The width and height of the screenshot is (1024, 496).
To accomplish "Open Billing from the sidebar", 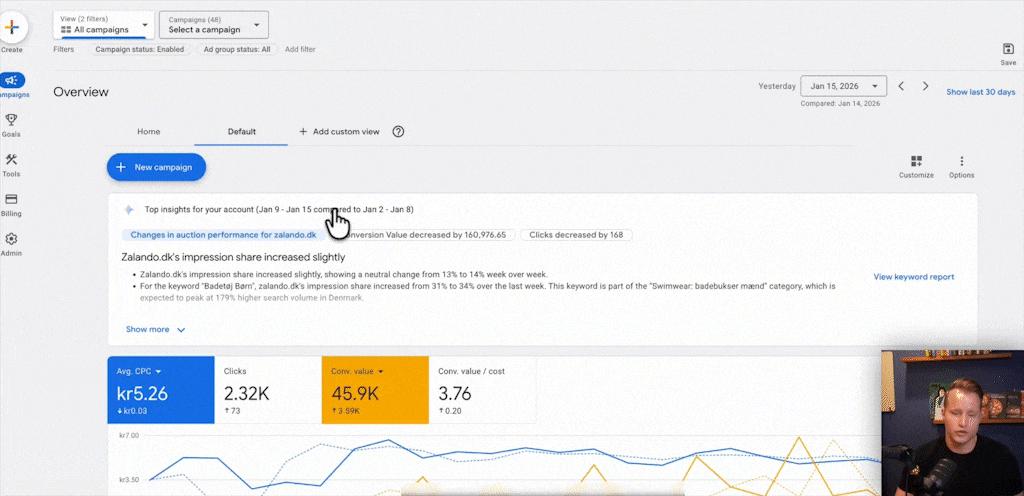I will (12, 201).
